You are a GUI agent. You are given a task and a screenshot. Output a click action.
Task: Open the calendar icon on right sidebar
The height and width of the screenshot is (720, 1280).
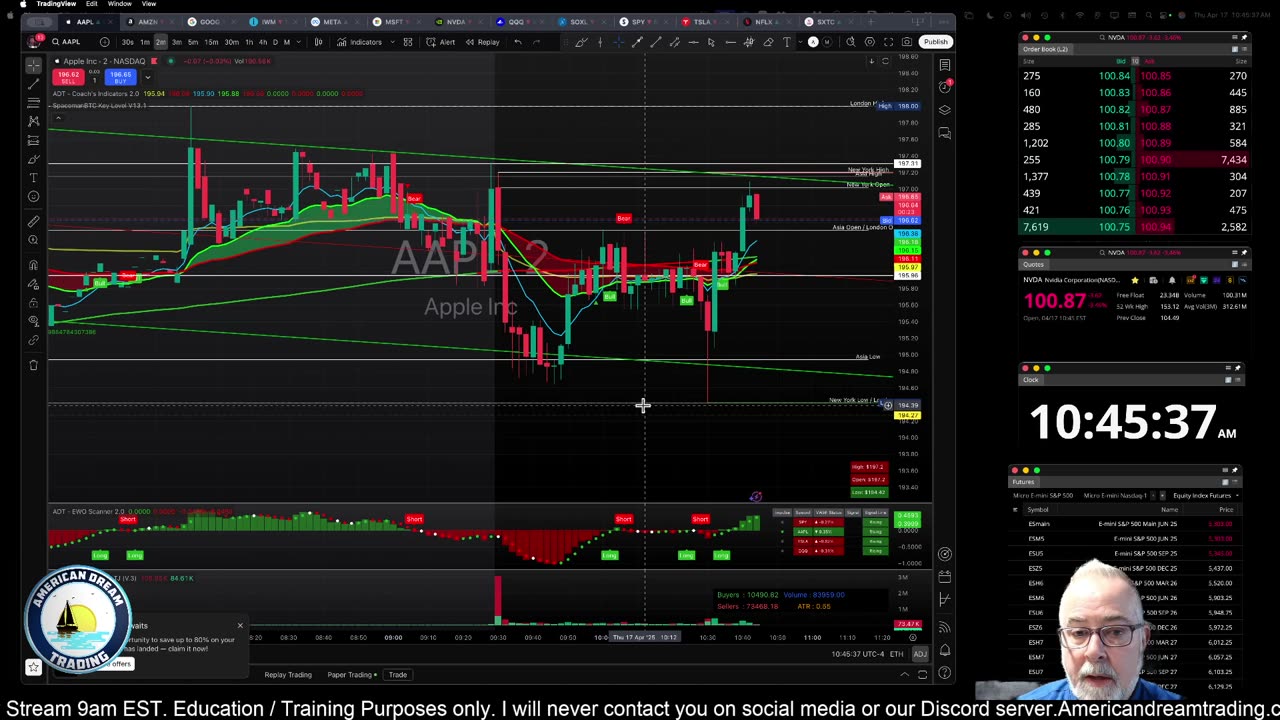tap(944, 576)
